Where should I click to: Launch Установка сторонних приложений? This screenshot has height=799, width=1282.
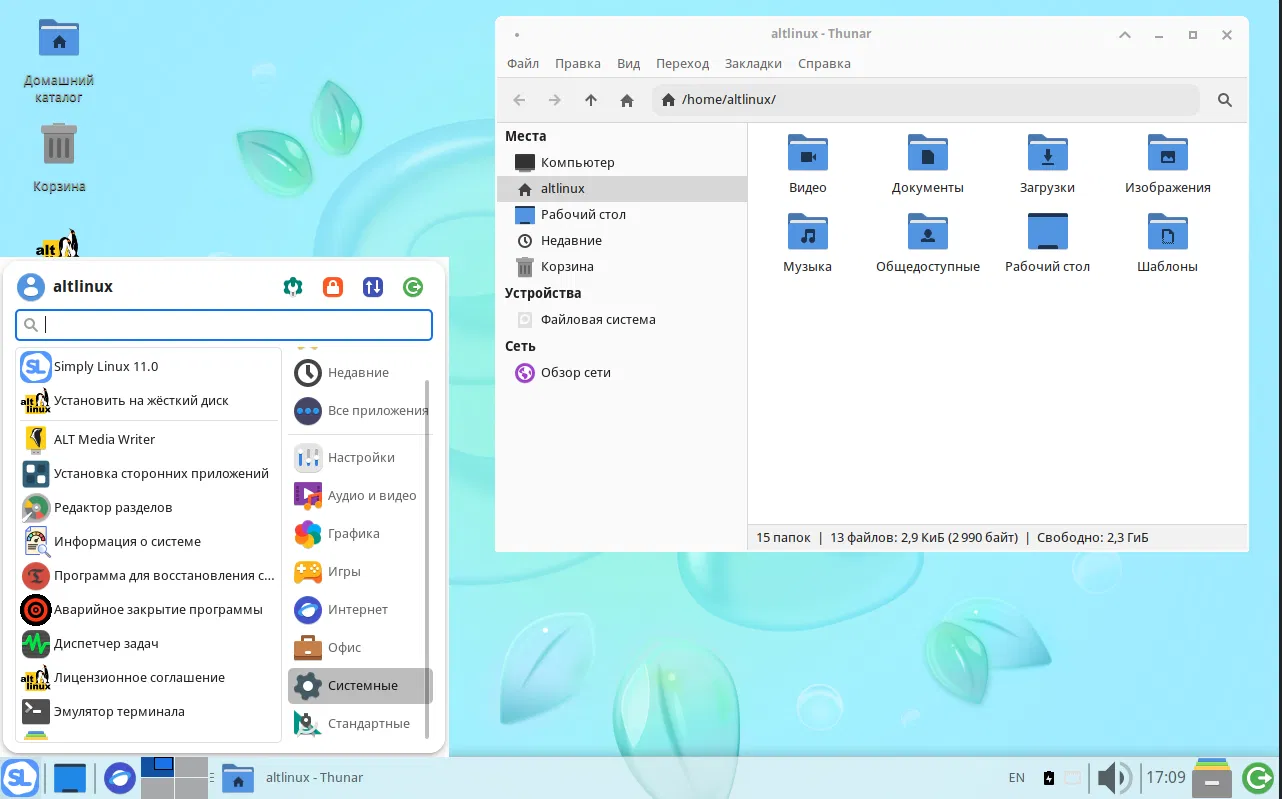[x=149, y=474]
